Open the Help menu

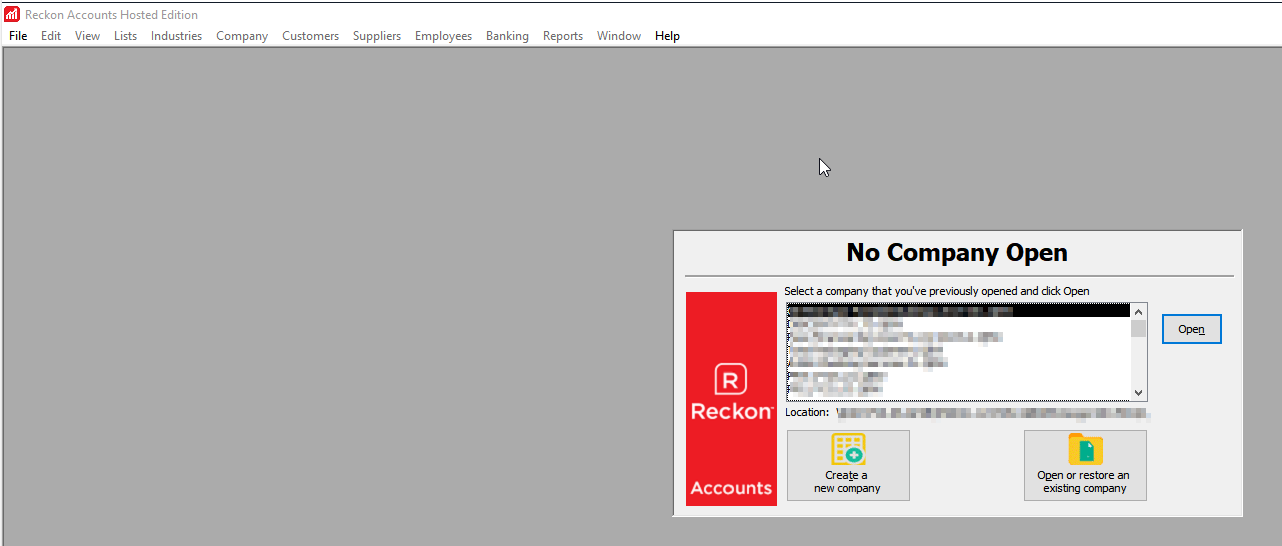(668, 36)
